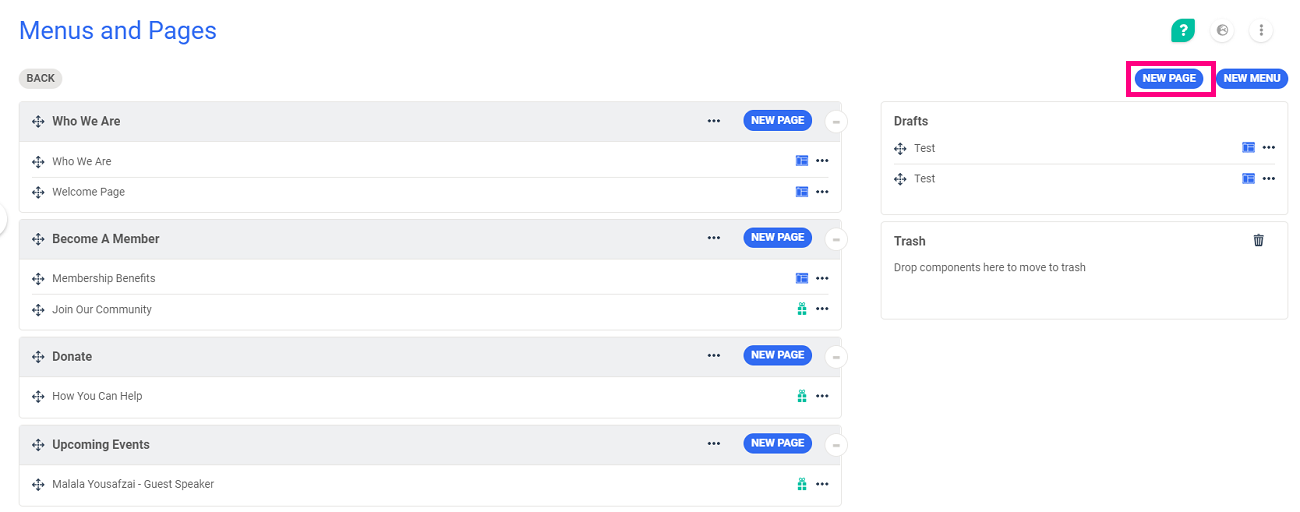Screen dimensions: 1300x512
Task: Click the drag handle for Donate menu
Action: tap(38, 357)
